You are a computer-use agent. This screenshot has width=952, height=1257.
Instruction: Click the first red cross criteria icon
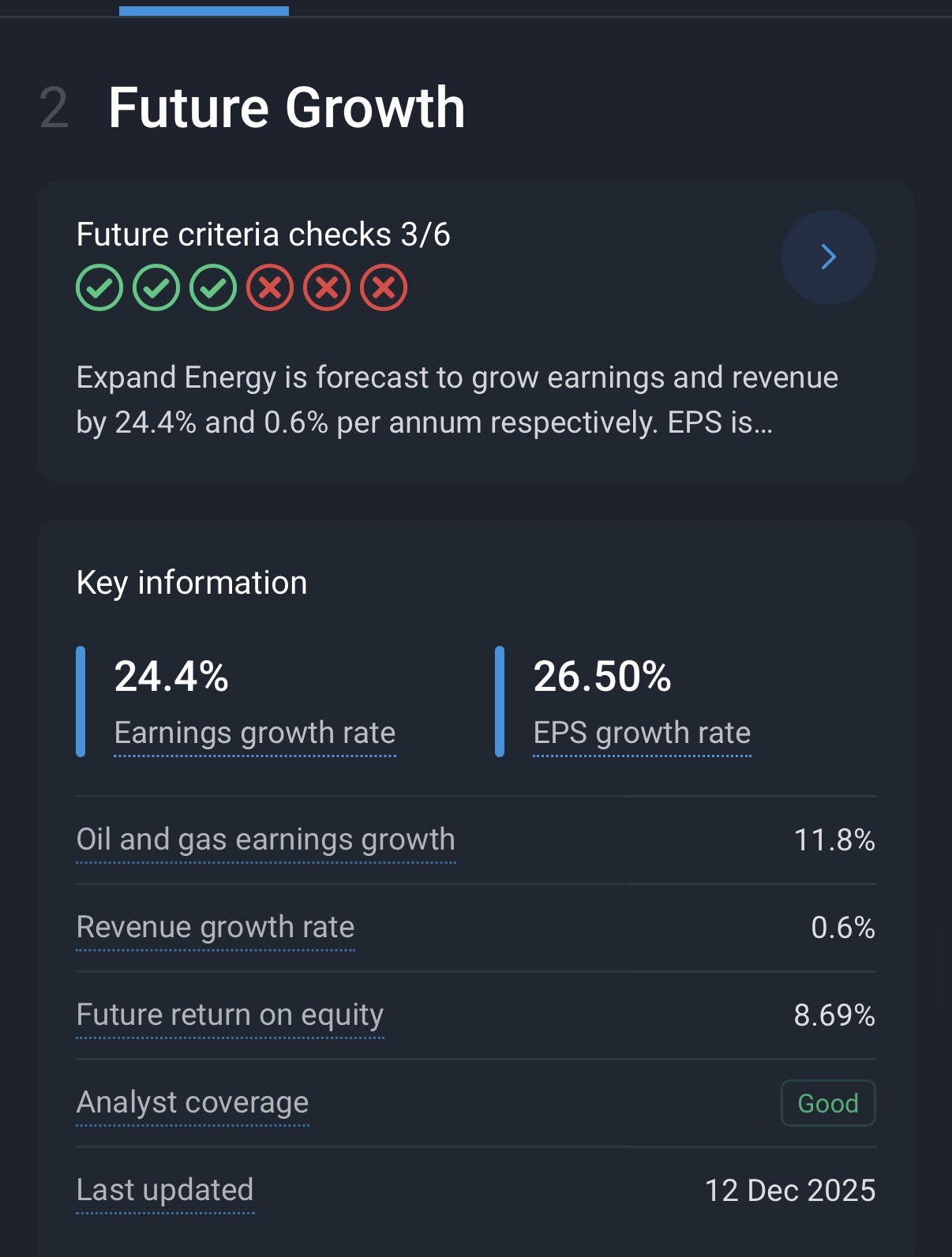click(x=270, y=287)
